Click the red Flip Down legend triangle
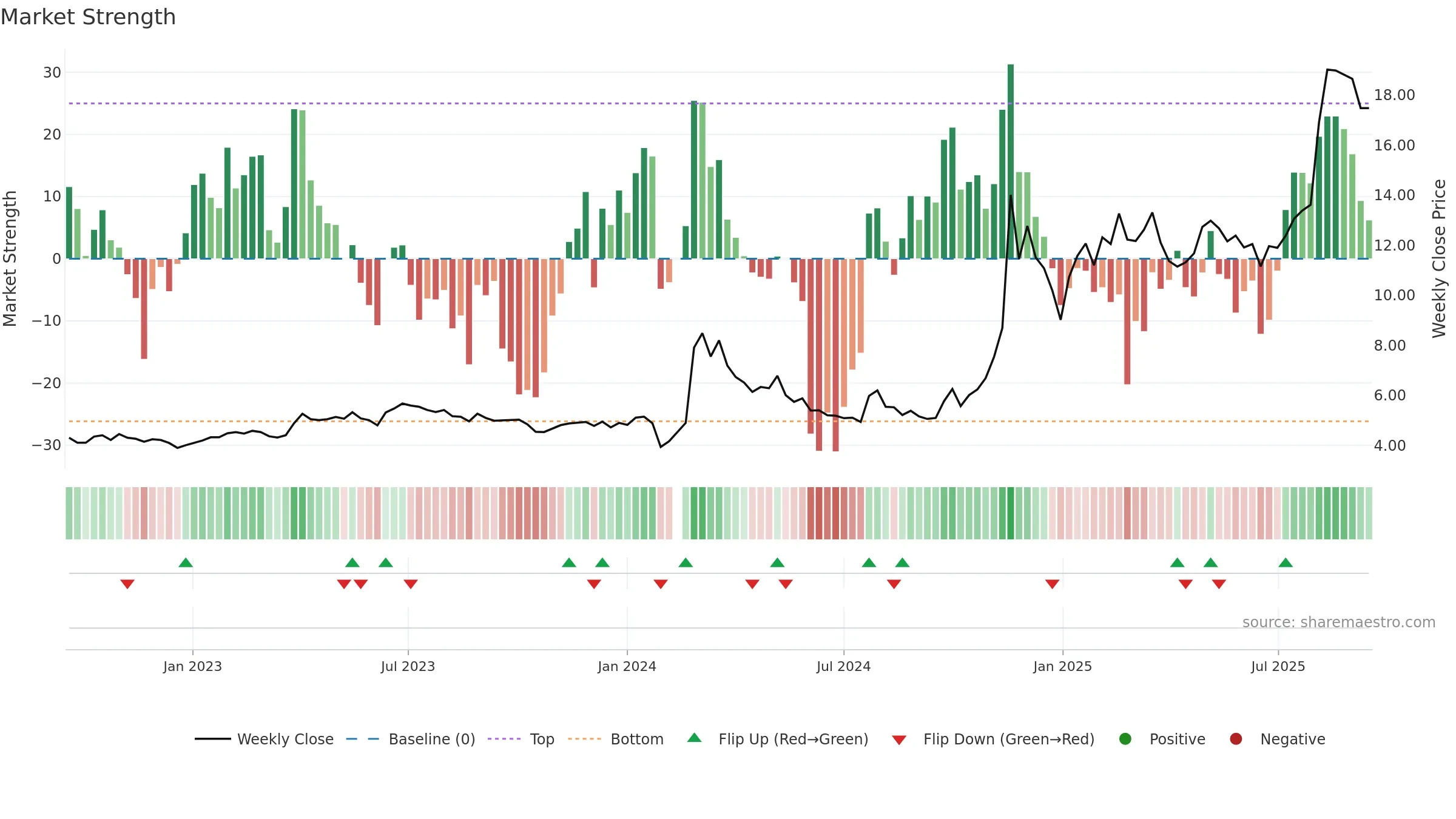The height and width of the screenshot is (819, 1456). (899, 740)
